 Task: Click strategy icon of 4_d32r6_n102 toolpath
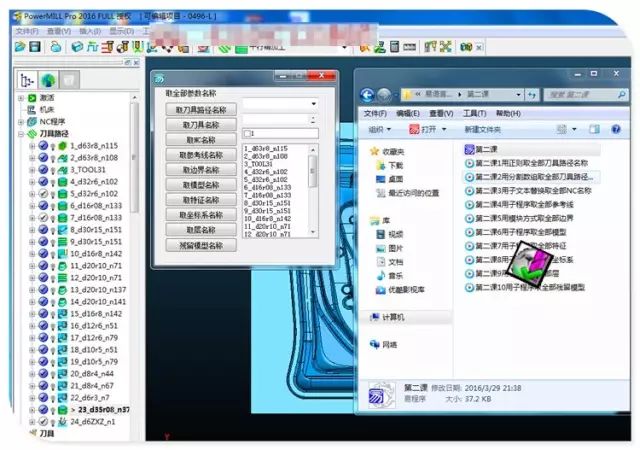pyautogui.click(x=62, y=182)
